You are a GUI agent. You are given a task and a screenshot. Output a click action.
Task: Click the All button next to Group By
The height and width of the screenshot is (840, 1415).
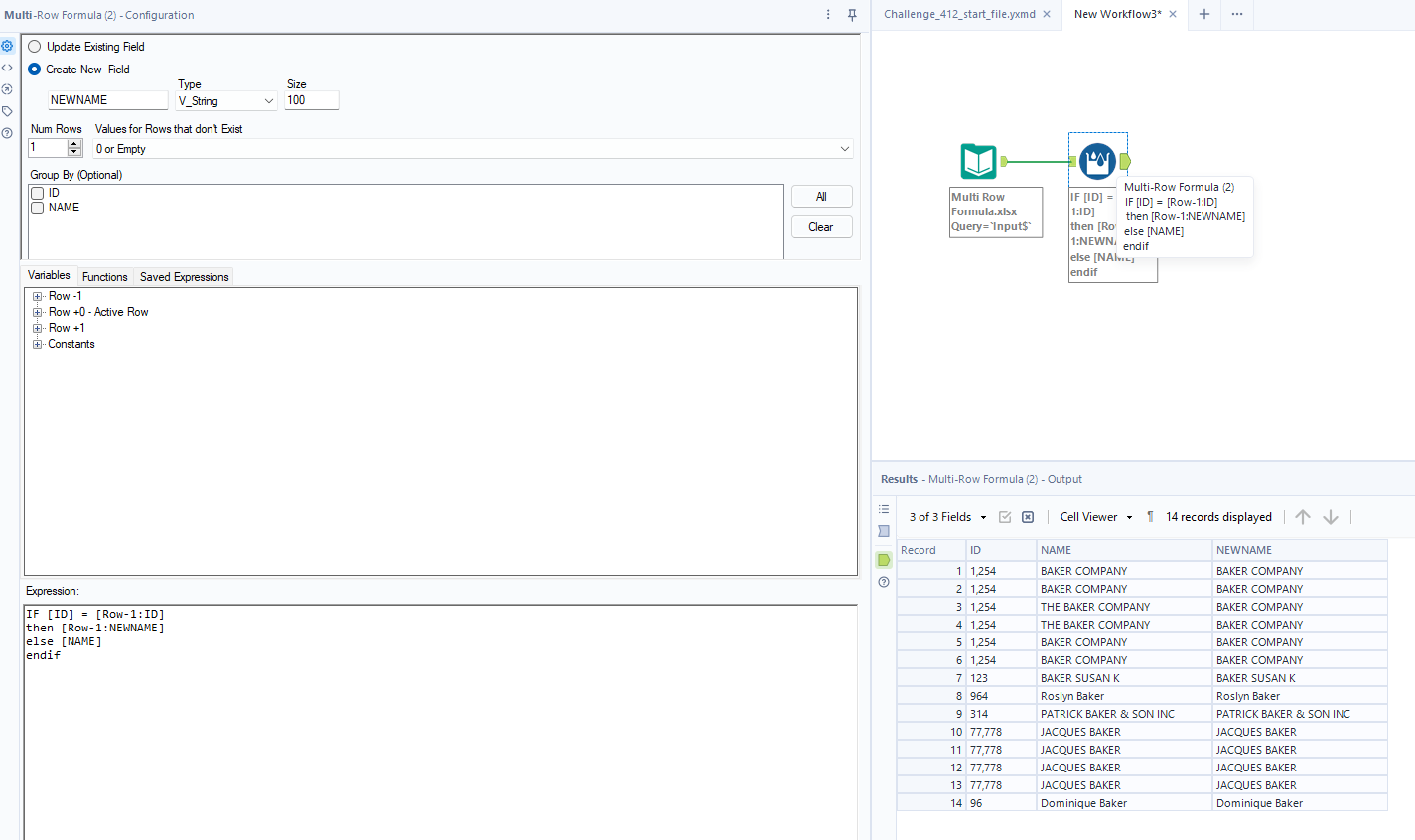821,196
